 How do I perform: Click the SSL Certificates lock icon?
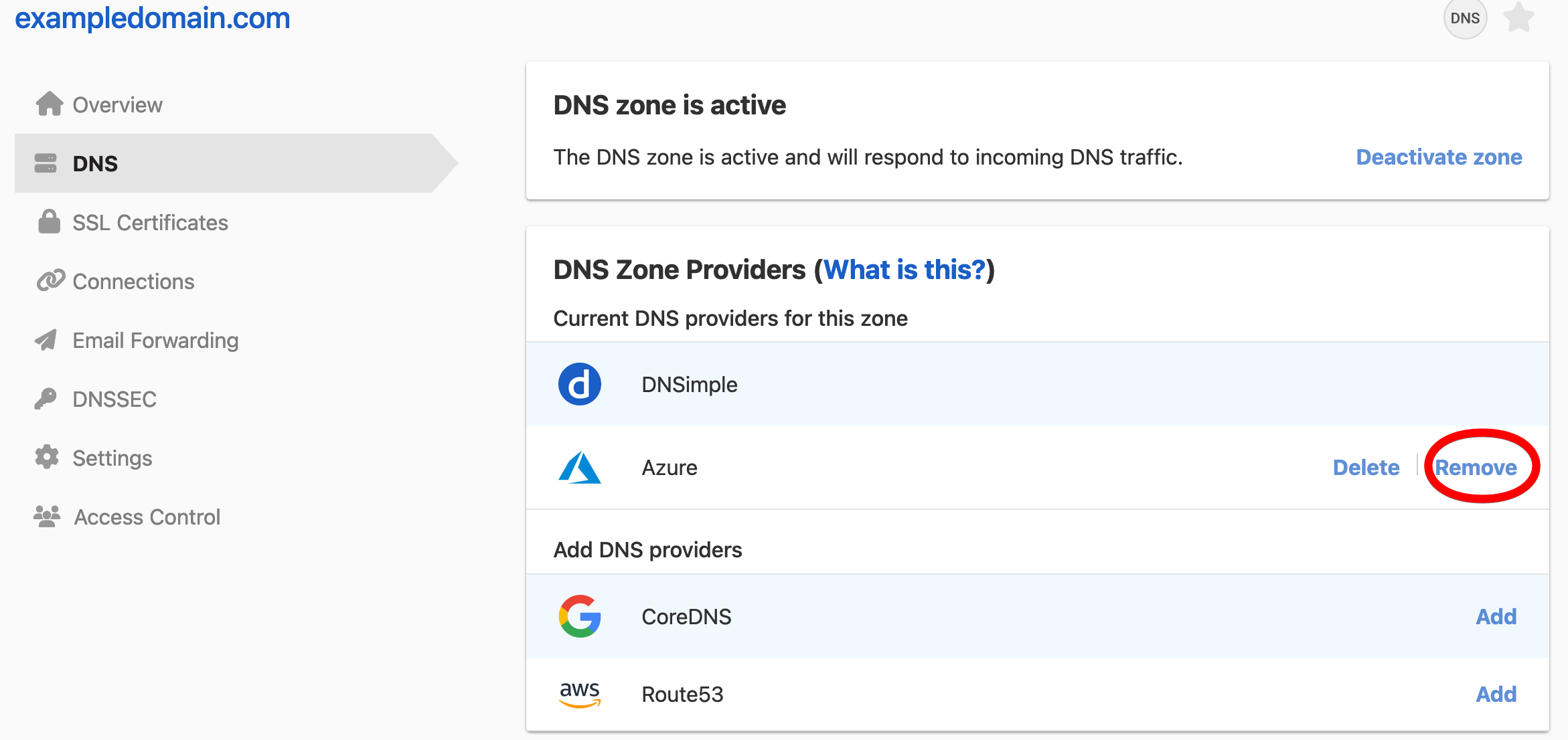point(49,222)
